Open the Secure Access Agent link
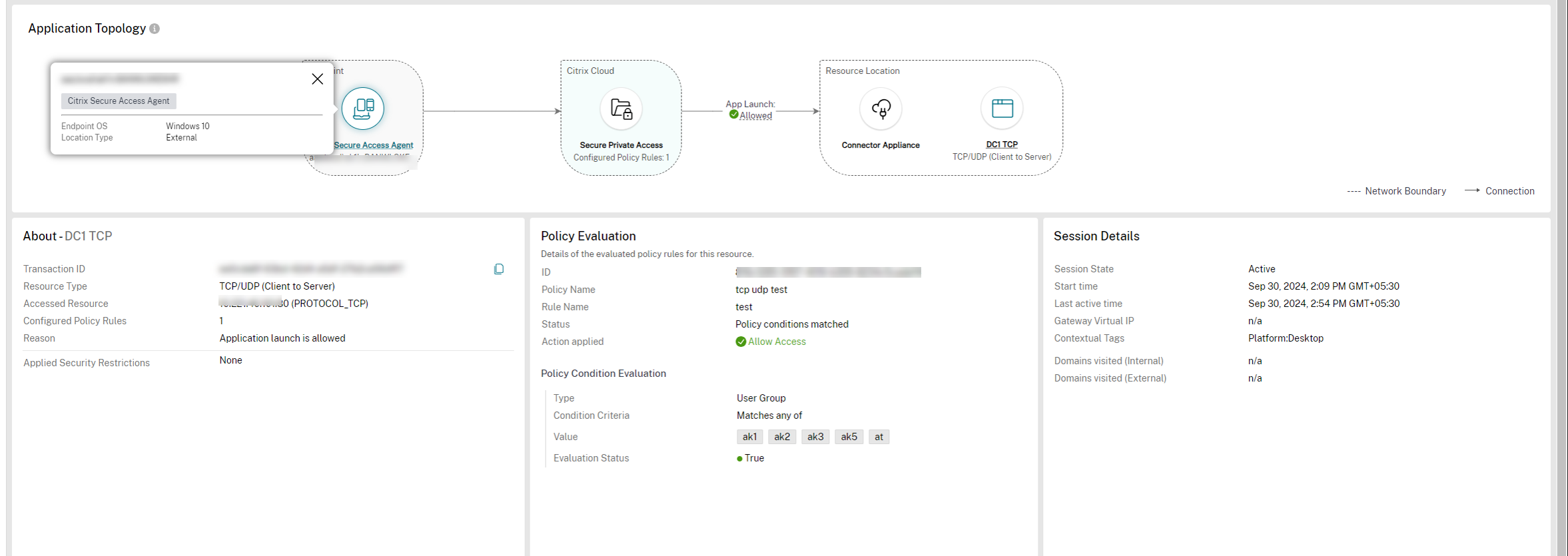The height and width of the screenshot is (556, 1568). click(x=374, y=145)
